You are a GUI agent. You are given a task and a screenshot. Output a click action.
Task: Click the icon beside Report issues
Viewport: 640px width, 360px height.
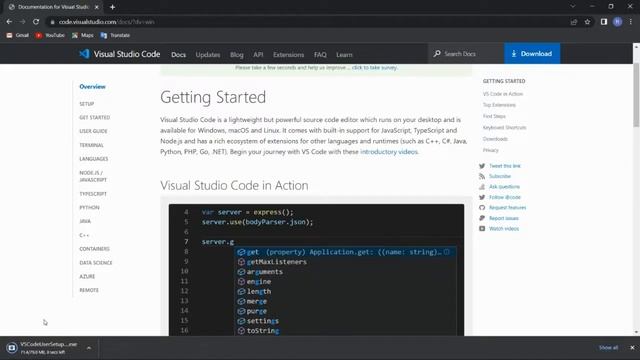click(x=482, y=218)
